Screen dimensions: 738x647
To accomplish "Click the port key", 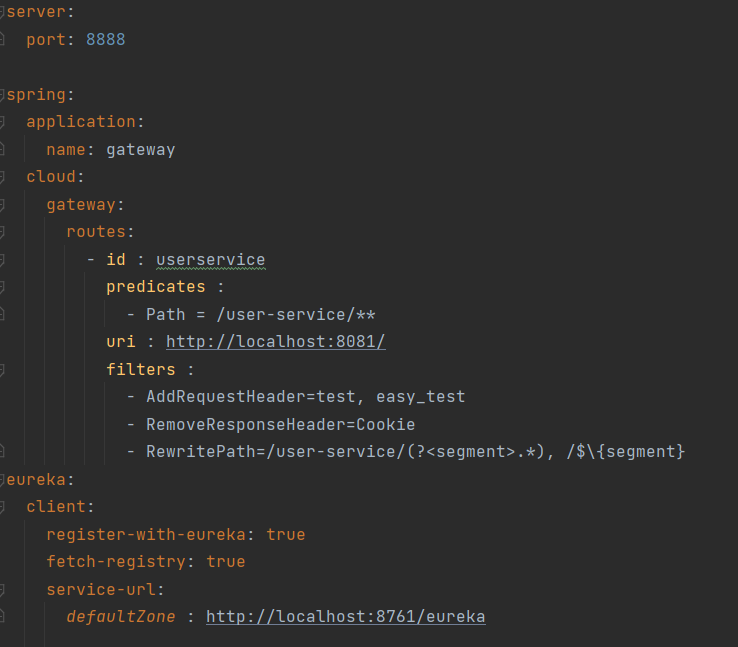I will pos(46,40).
